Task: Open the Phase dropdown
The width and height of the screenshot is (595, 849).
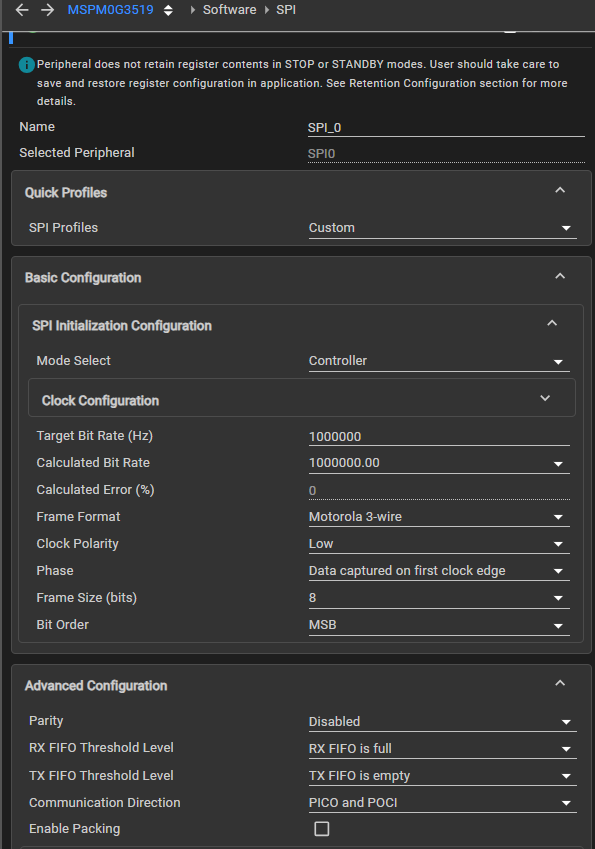Action: (439, 571)
